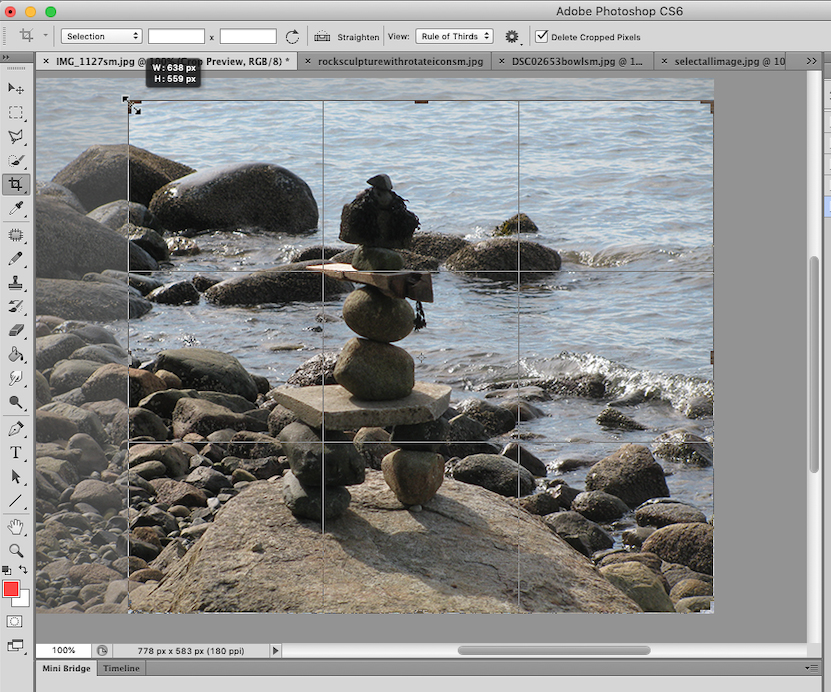Open the Selection aspect ratio dropdown
The image size is (831, 692).
coord(102,36)
